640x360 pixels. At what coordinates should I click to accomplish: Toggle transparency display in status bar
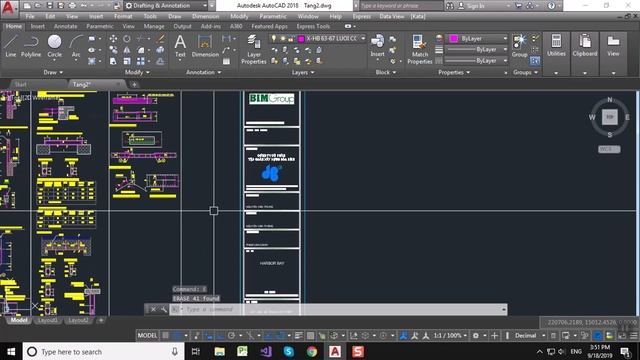tap(311, 336)
